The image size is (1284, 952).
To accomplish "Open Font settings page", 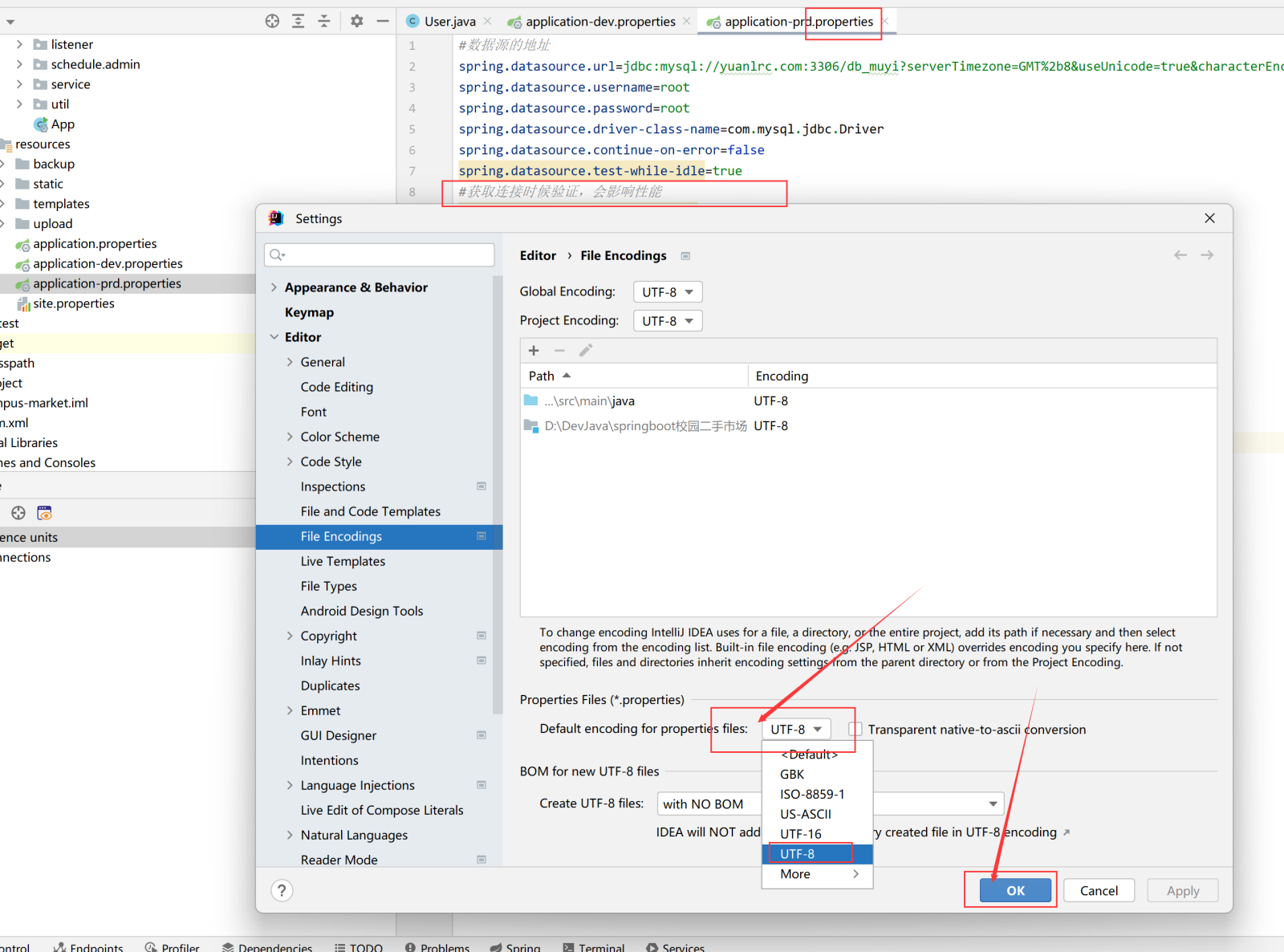I will [x=314, y=412].
